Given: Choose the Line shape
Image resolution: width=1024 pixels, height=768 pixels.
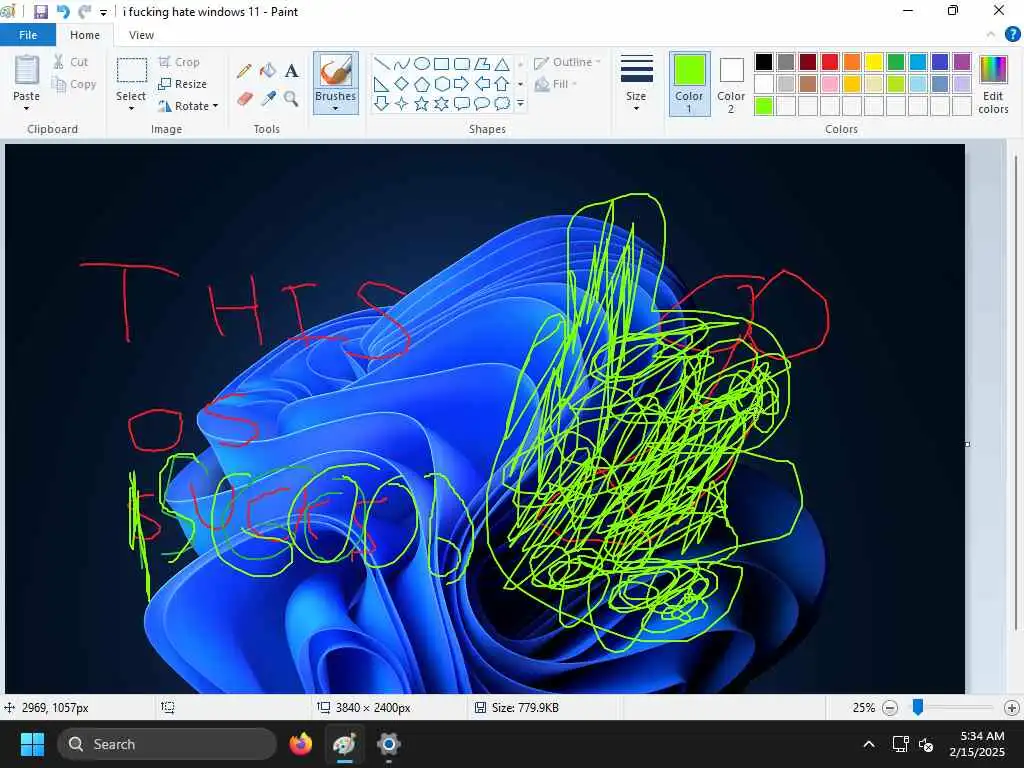Looking at the screenshot, I should (x=382, y=63).
